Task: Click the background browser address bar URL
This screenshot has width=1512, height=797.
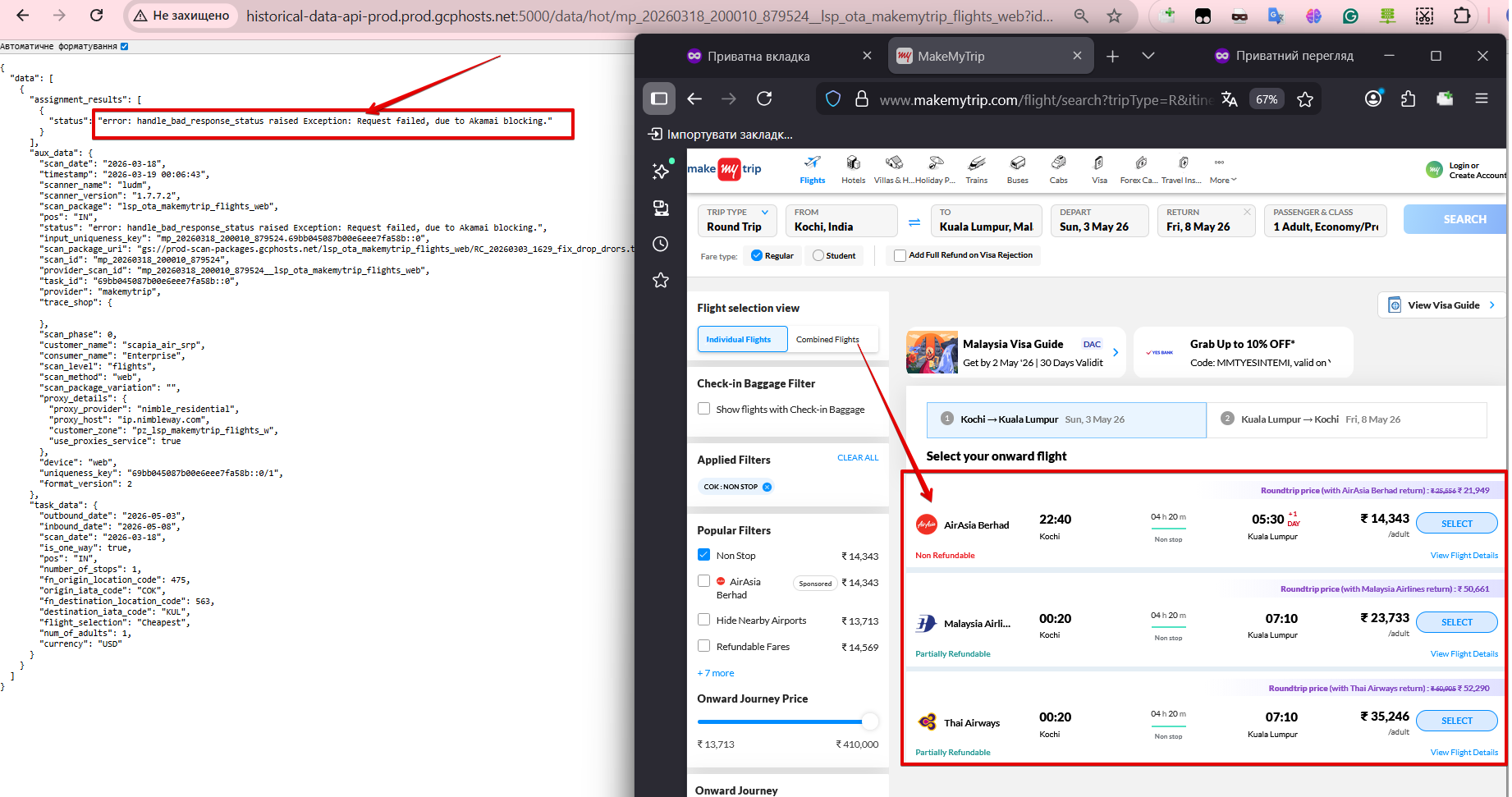Action: (648, 16)
